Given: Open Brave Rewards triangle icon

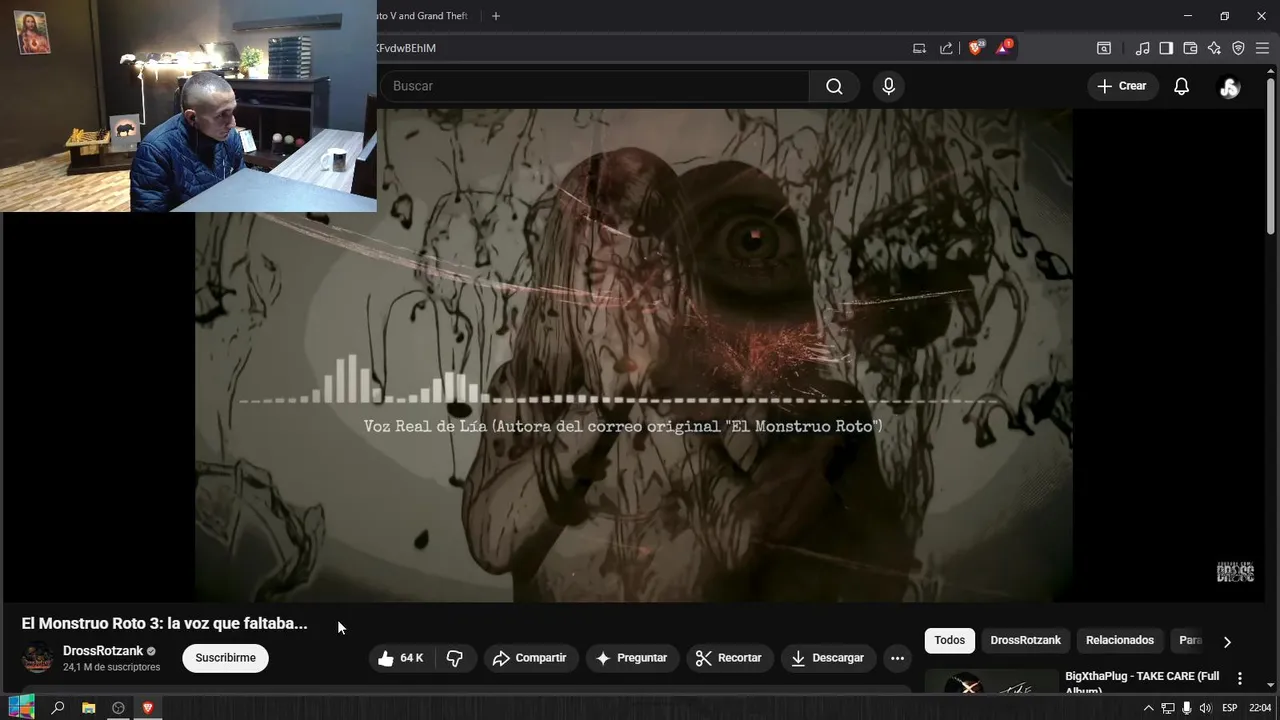Looking at the screenshot, I should (x=1004, y=48).
